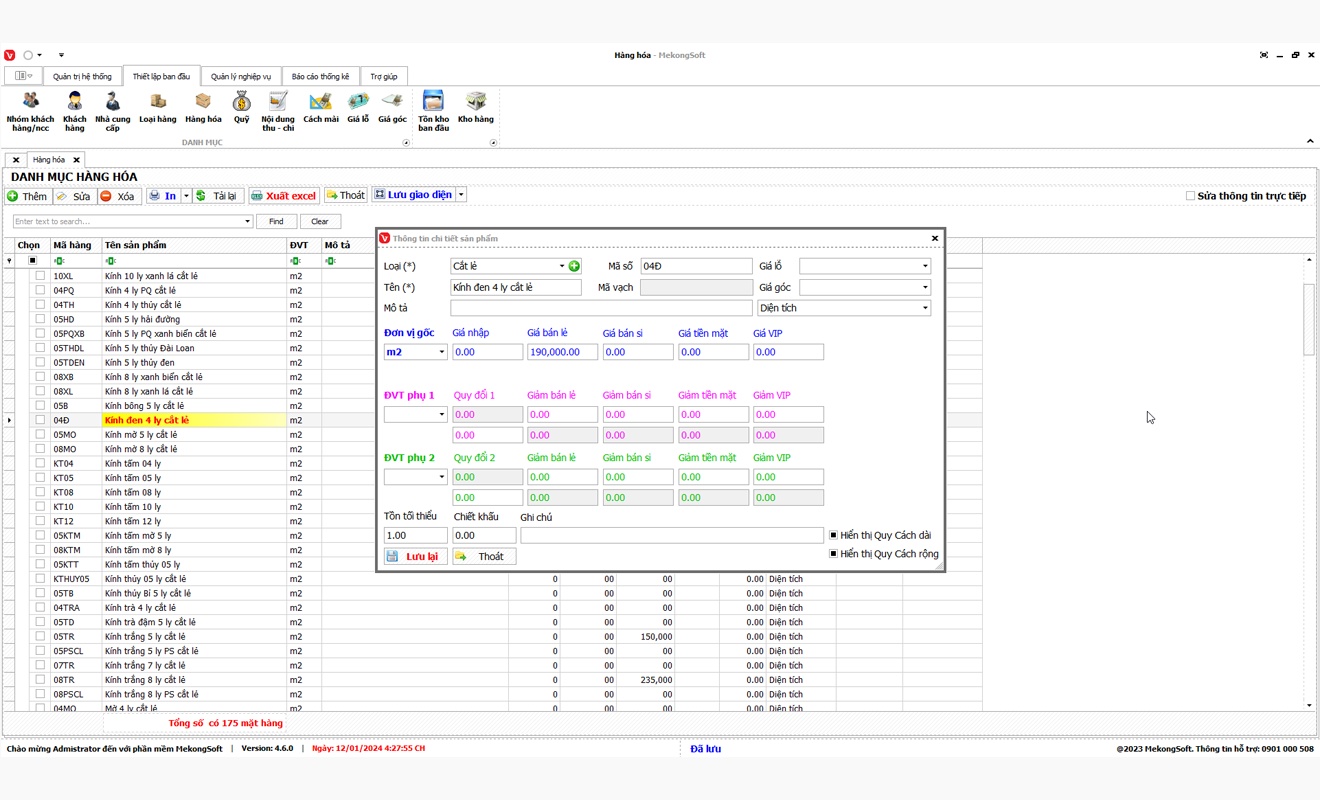
Task: Expand the Diện tích combo box
Action: (924, 308)
